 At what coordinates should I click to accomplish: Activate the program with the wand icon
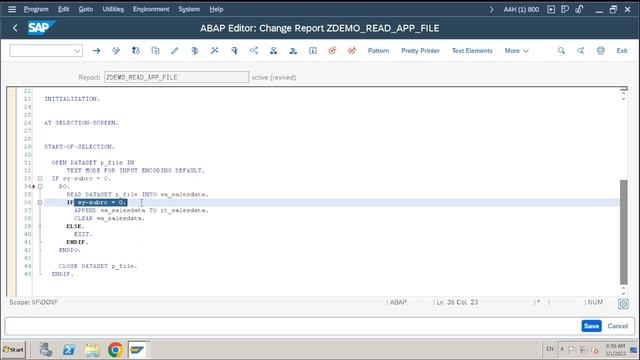214,51
